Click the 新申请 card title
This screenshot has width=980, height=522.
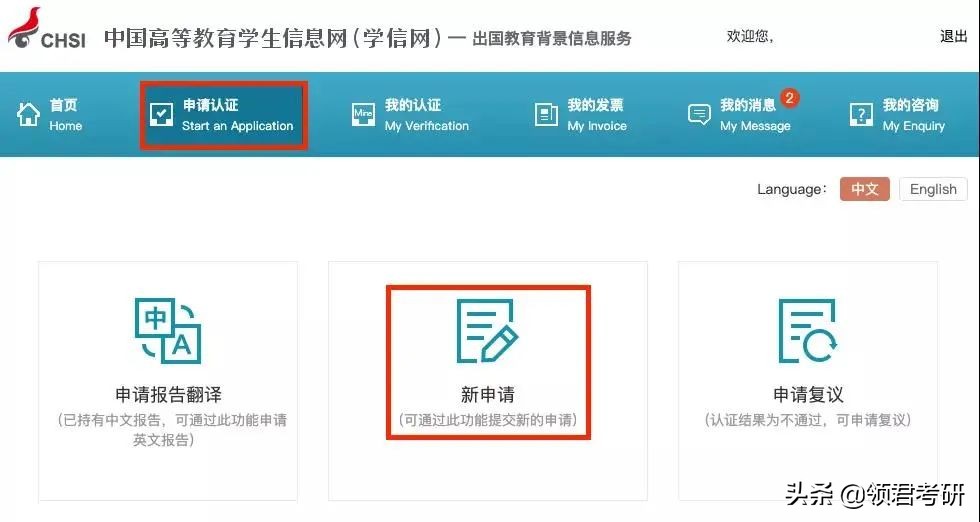click(x=488, y=395)
